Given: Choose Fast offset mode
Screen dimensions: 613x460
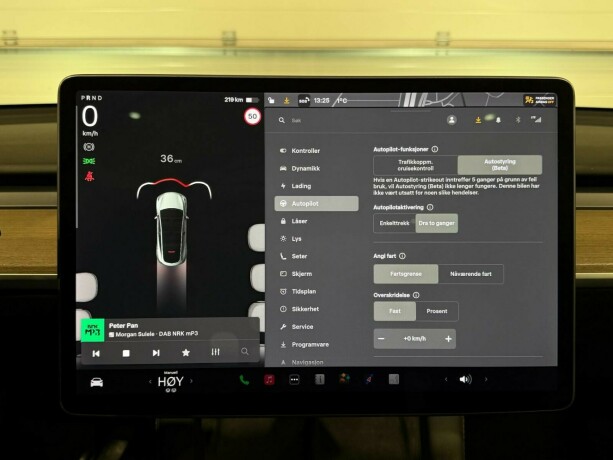Looking at the screenshot, I should tap(395, 311).
